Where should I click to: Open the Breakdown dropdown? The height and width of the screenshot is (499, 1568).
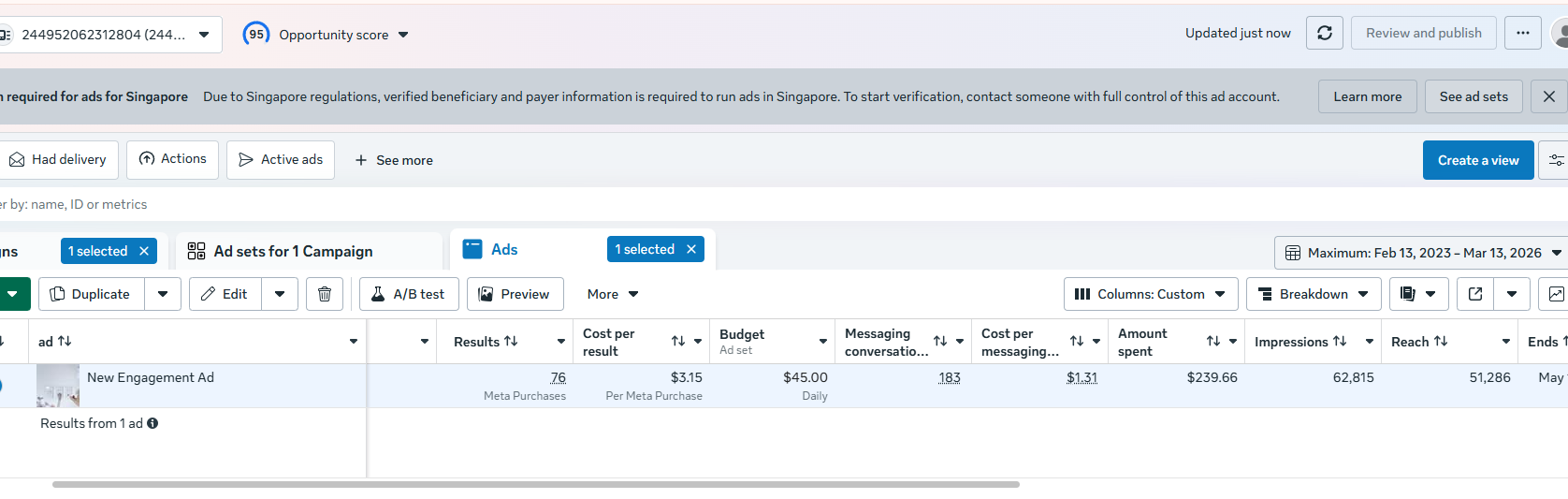[1314, 294]
